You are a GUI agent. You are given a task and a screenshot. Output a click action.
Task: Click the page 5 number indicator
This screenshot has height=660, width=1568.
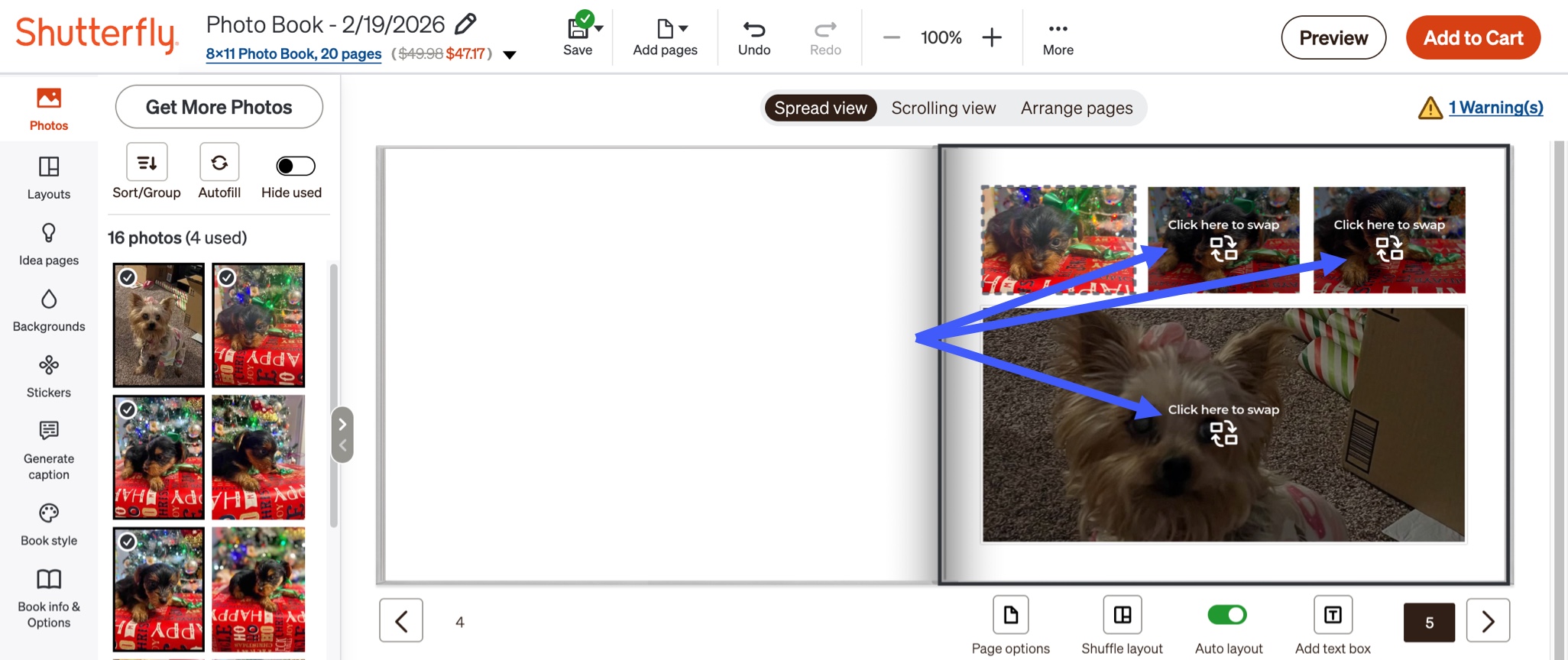(1429, 623)
